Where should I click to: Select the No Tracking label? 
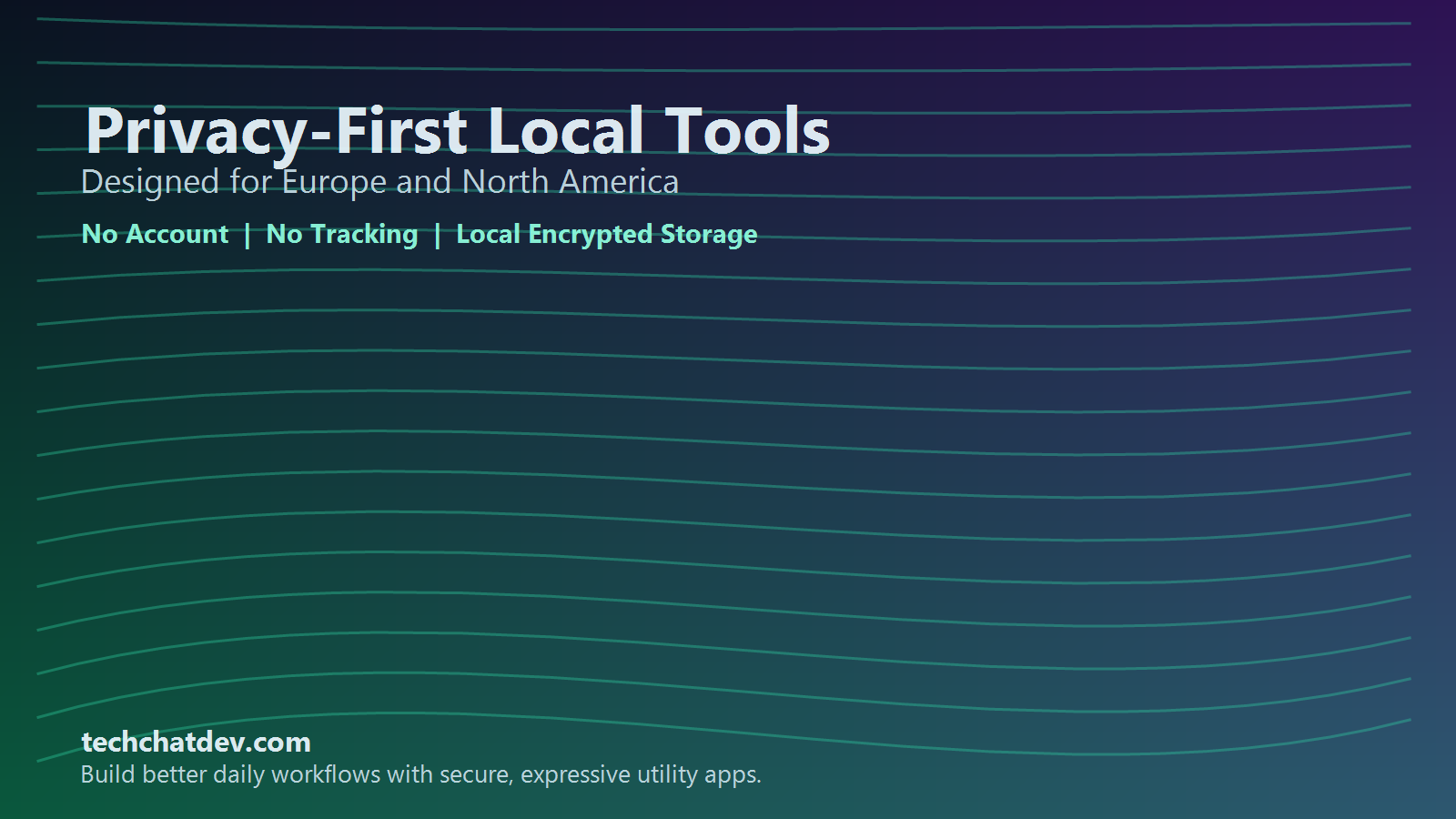[340, 234]
